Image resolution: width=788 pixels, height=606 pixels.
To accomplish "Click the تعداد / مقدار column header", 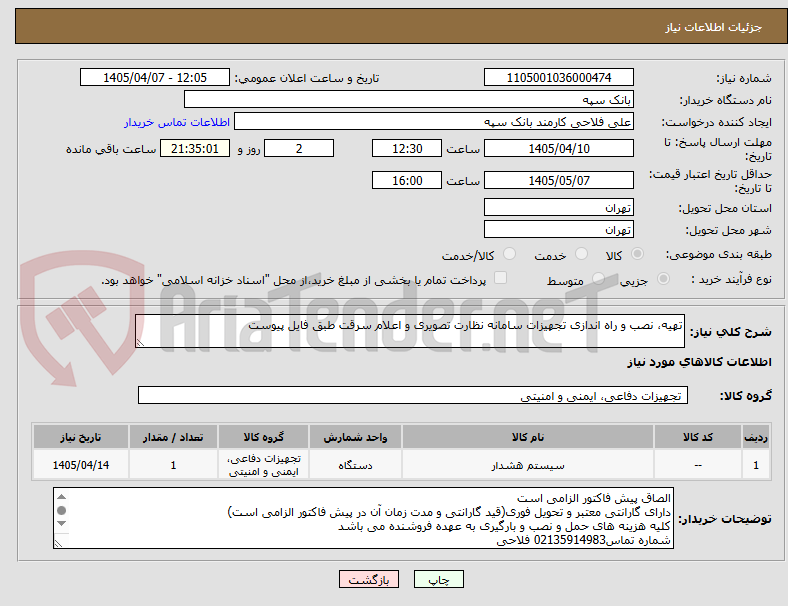I will coord(173,437).
